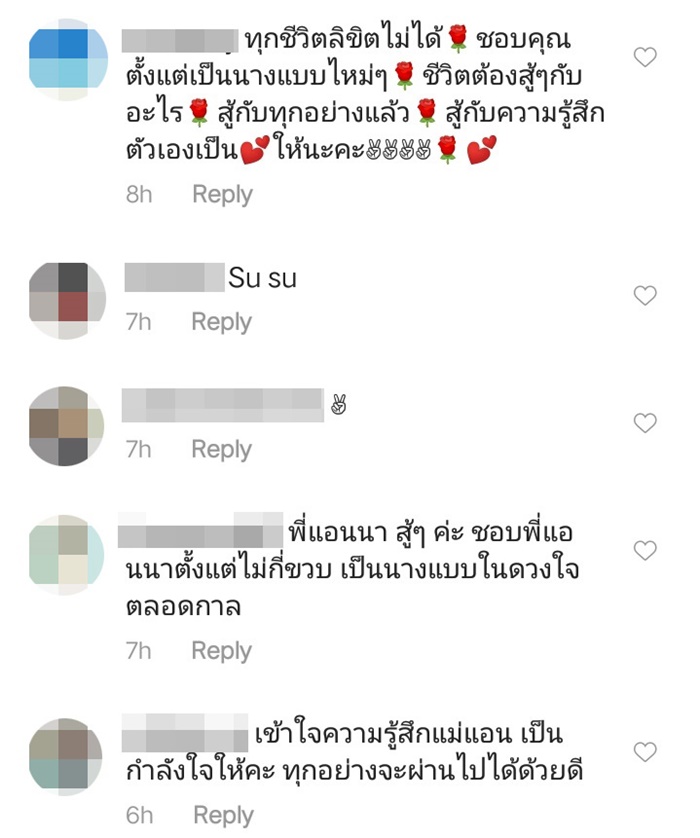Open blurred username before "Su su"

click(x=174, y=277)
